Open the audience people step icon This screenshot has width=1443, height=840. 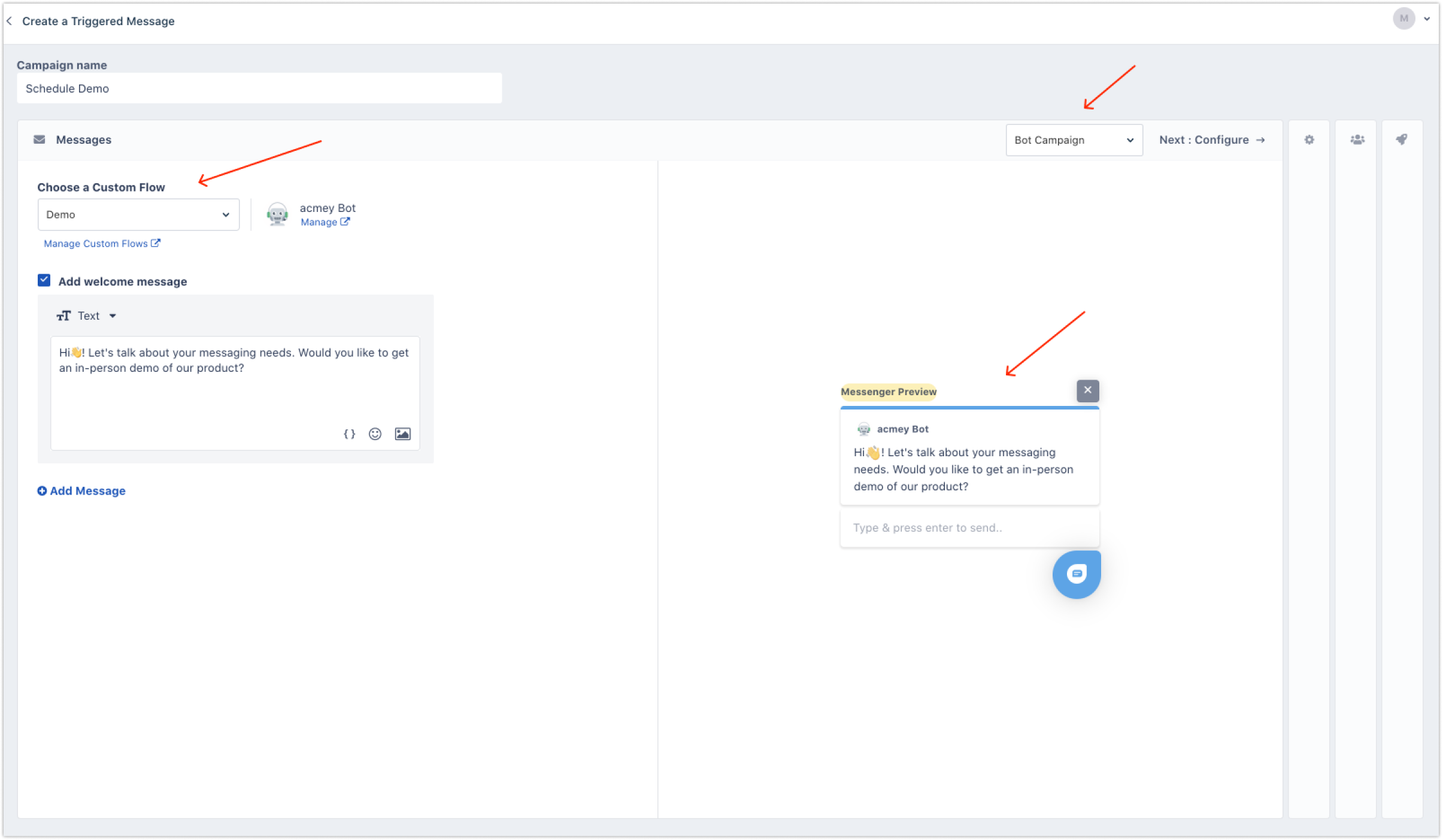pyautogui.click(x=1357, y=140)
